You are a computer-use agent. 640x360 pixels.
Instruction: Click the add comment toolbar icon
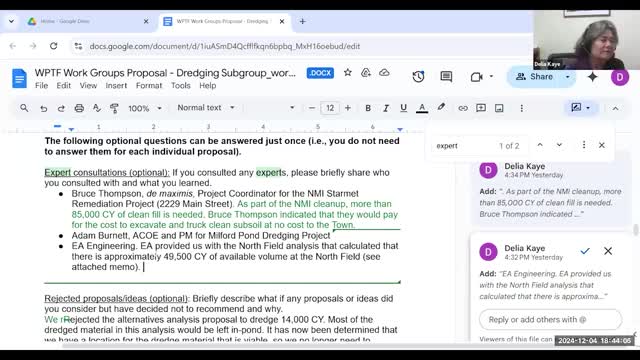pyautogui.click(x=481, y=108)
